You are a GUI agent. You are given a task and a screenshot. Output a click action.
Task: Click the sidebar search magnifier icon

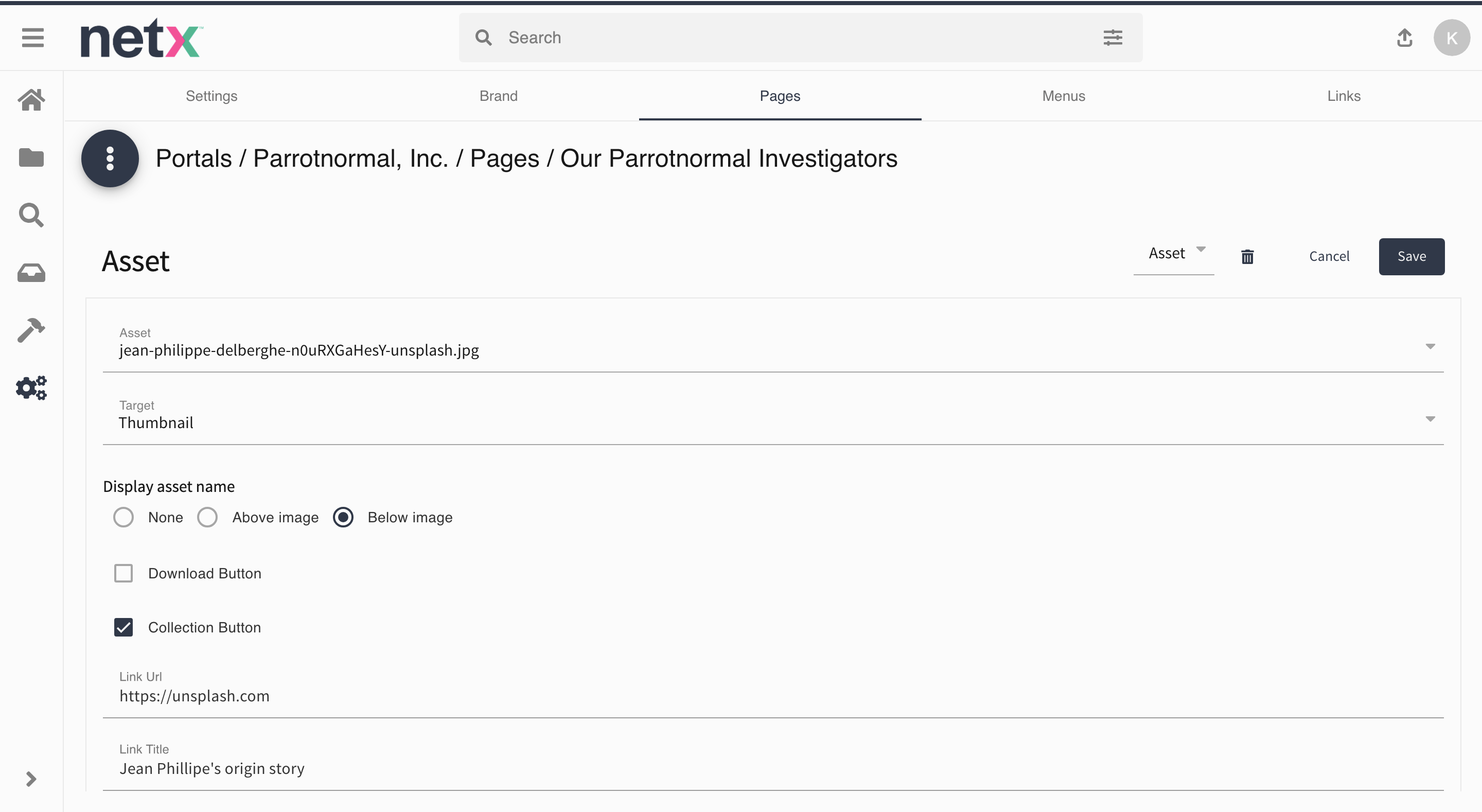(31, 215)
